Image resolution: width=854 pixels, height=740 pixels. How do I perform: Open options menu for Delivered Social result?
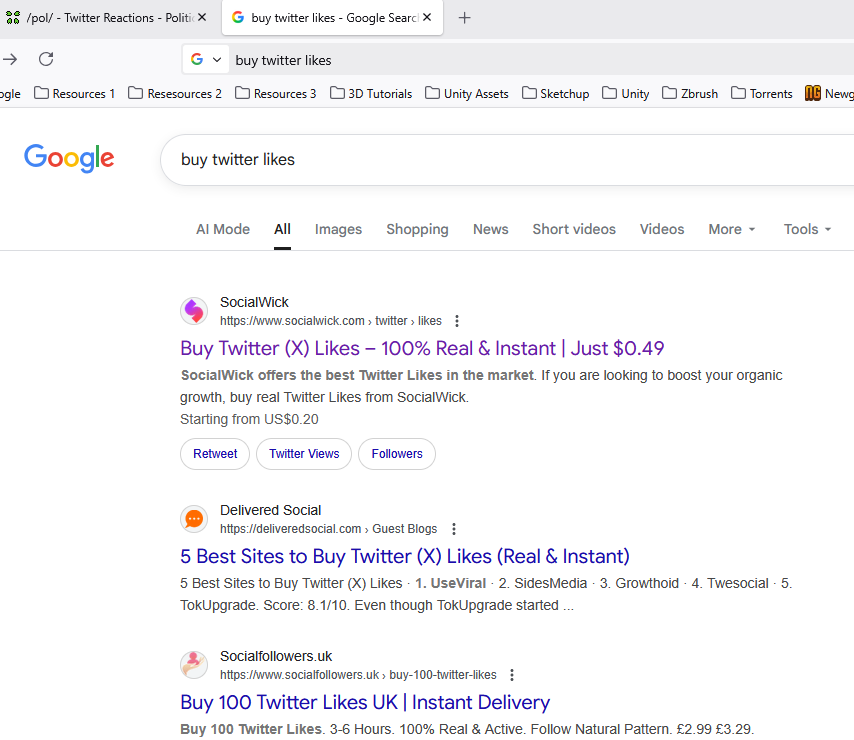click(454, 529)
